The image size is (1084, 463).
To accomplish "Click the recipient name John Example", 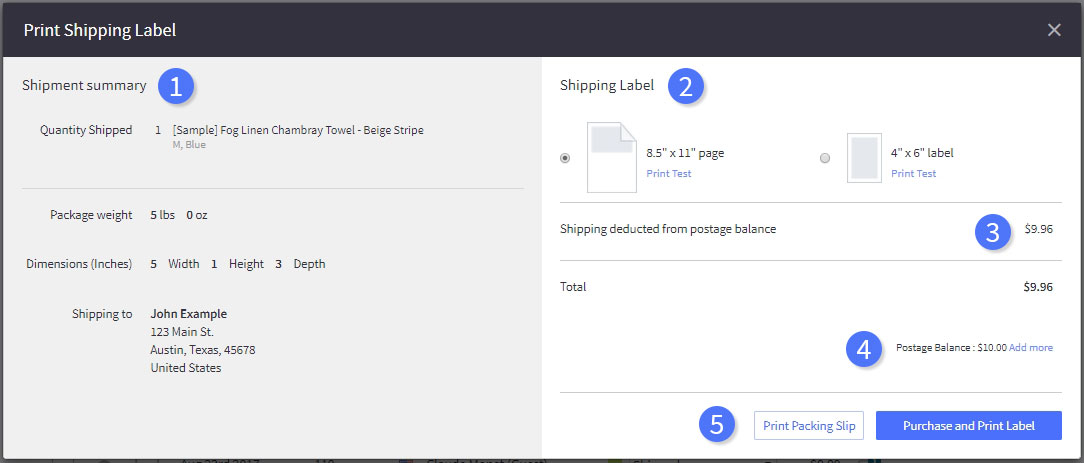I will click(x=189, y=314).
